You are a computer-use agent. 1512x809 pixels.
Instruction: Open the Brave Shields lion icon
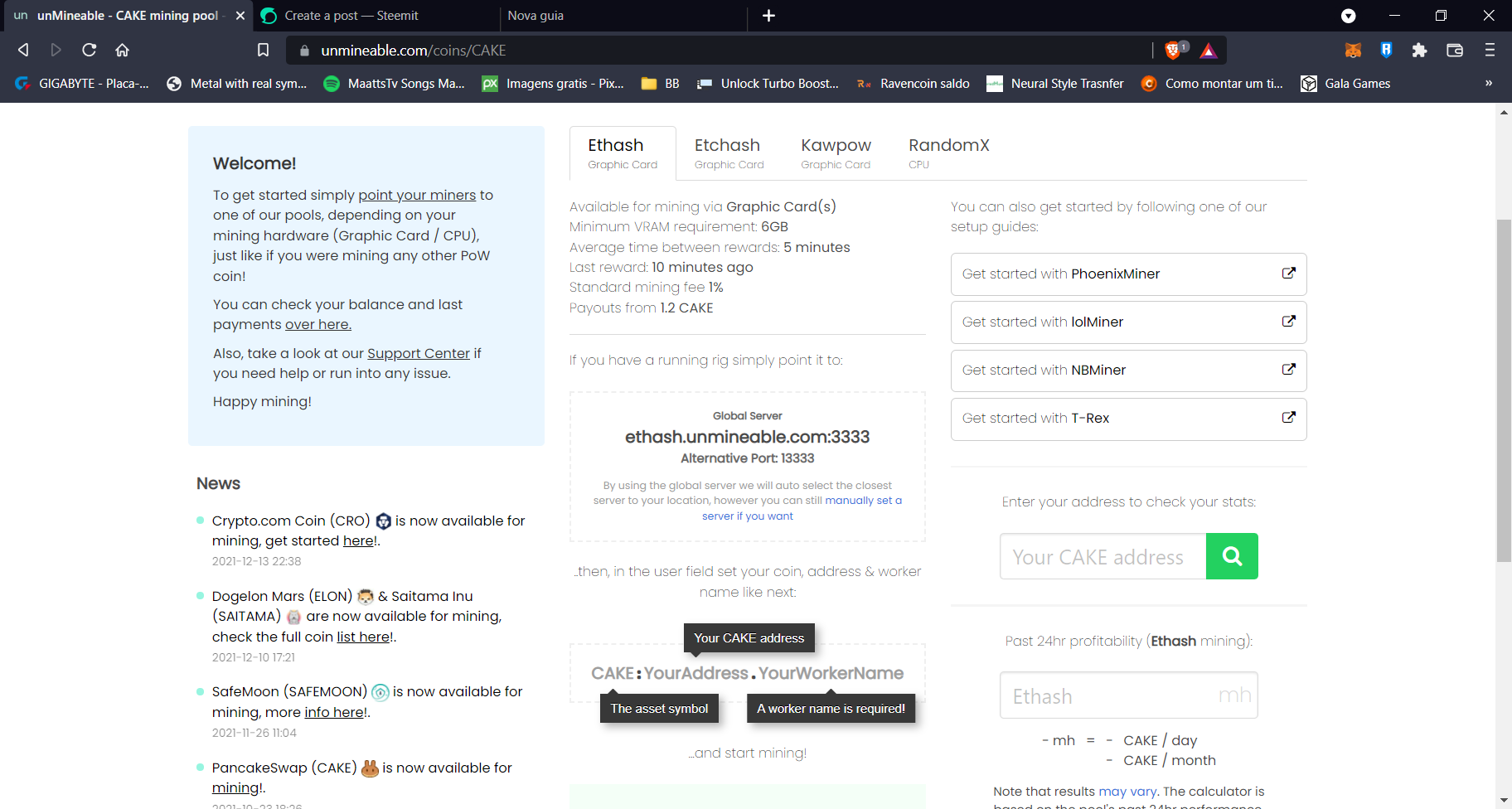click(x=1173, y=51)
